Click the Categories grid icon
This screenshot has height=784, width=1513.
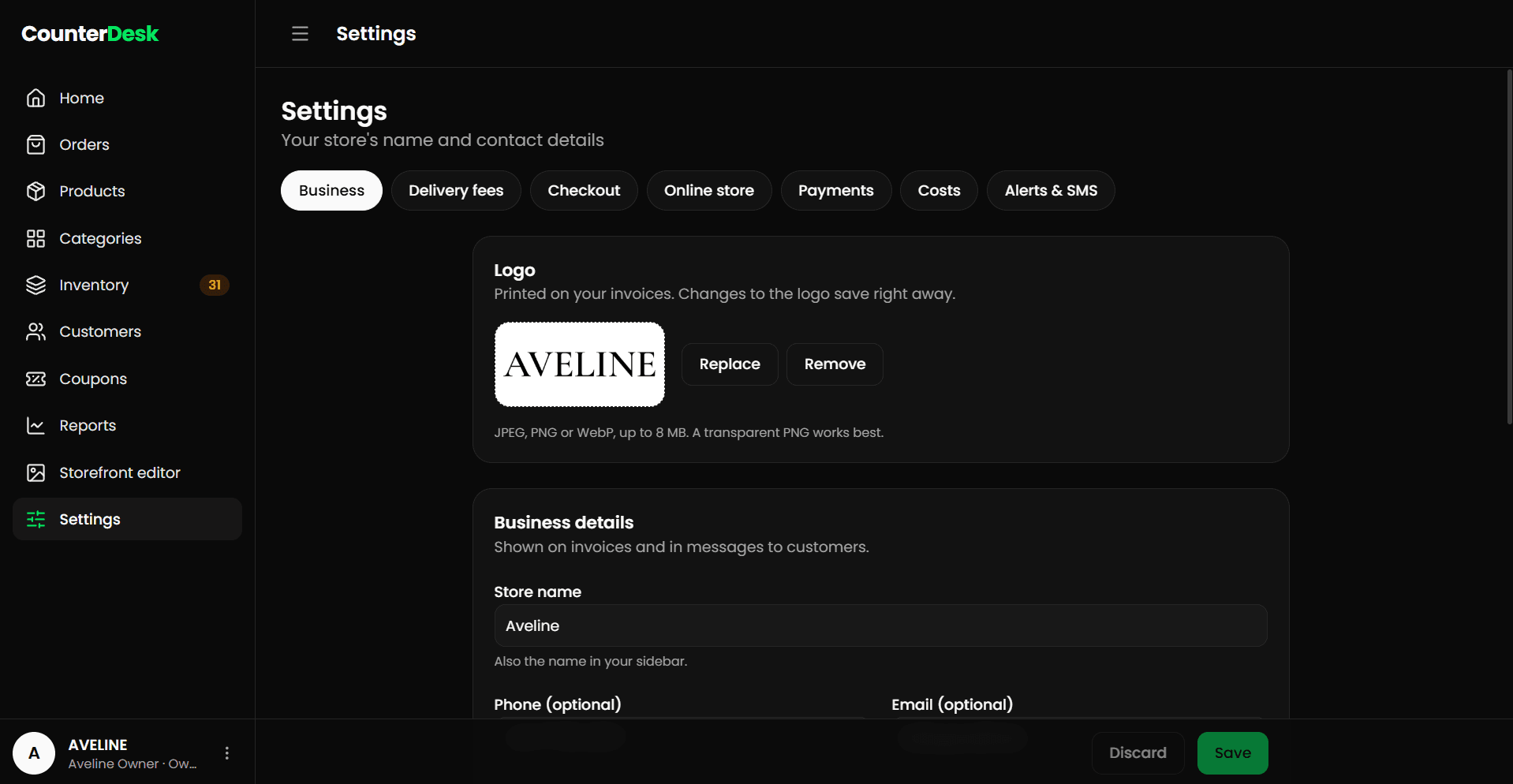35,238
